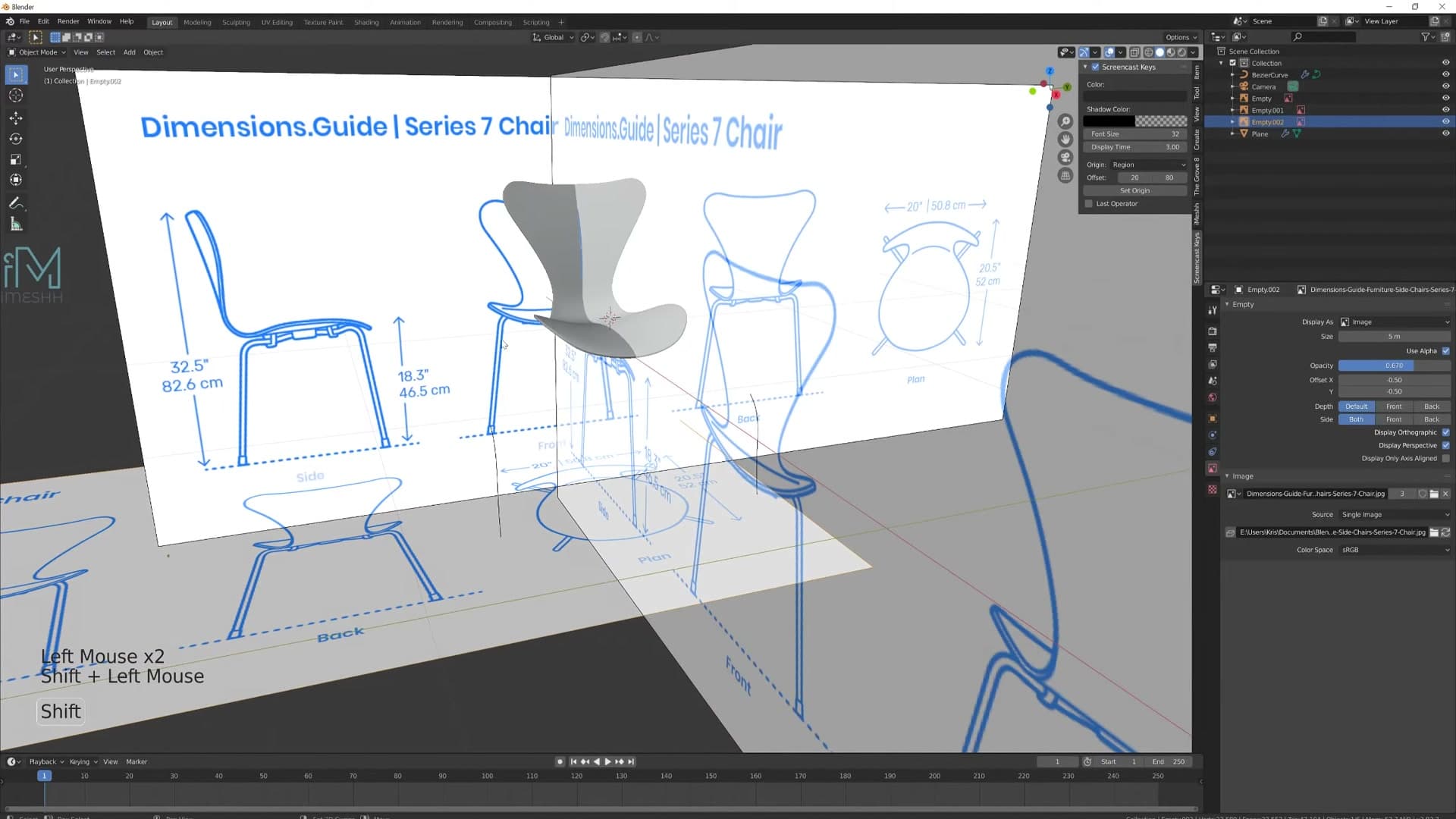
Task: Collapse the Empty panel header
Action: (1243, 305)
